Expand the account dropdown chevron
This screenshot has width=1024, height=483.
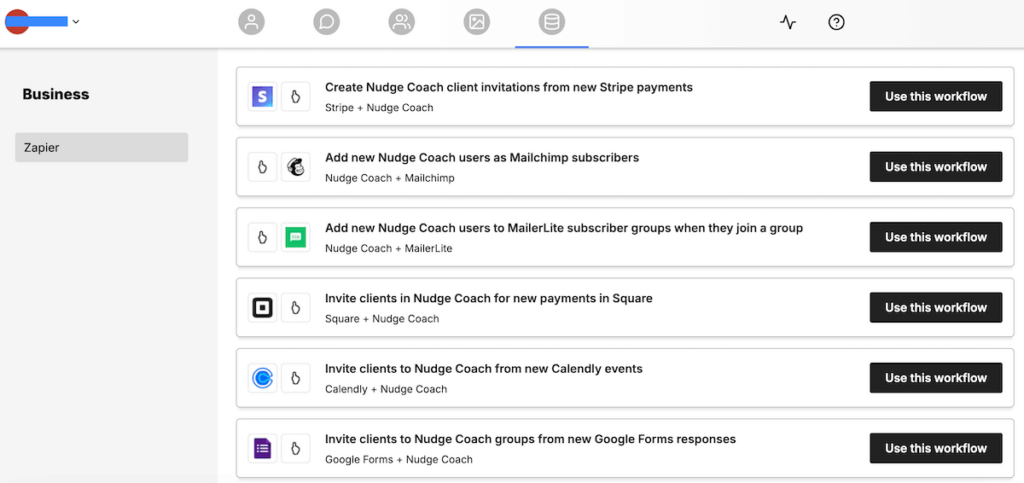(76, 22)
